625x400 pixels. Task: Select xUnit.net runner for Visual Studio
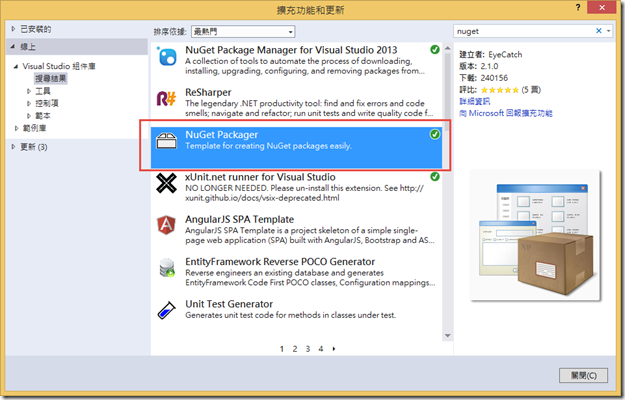pyautogui.click(x=260, y=177)
